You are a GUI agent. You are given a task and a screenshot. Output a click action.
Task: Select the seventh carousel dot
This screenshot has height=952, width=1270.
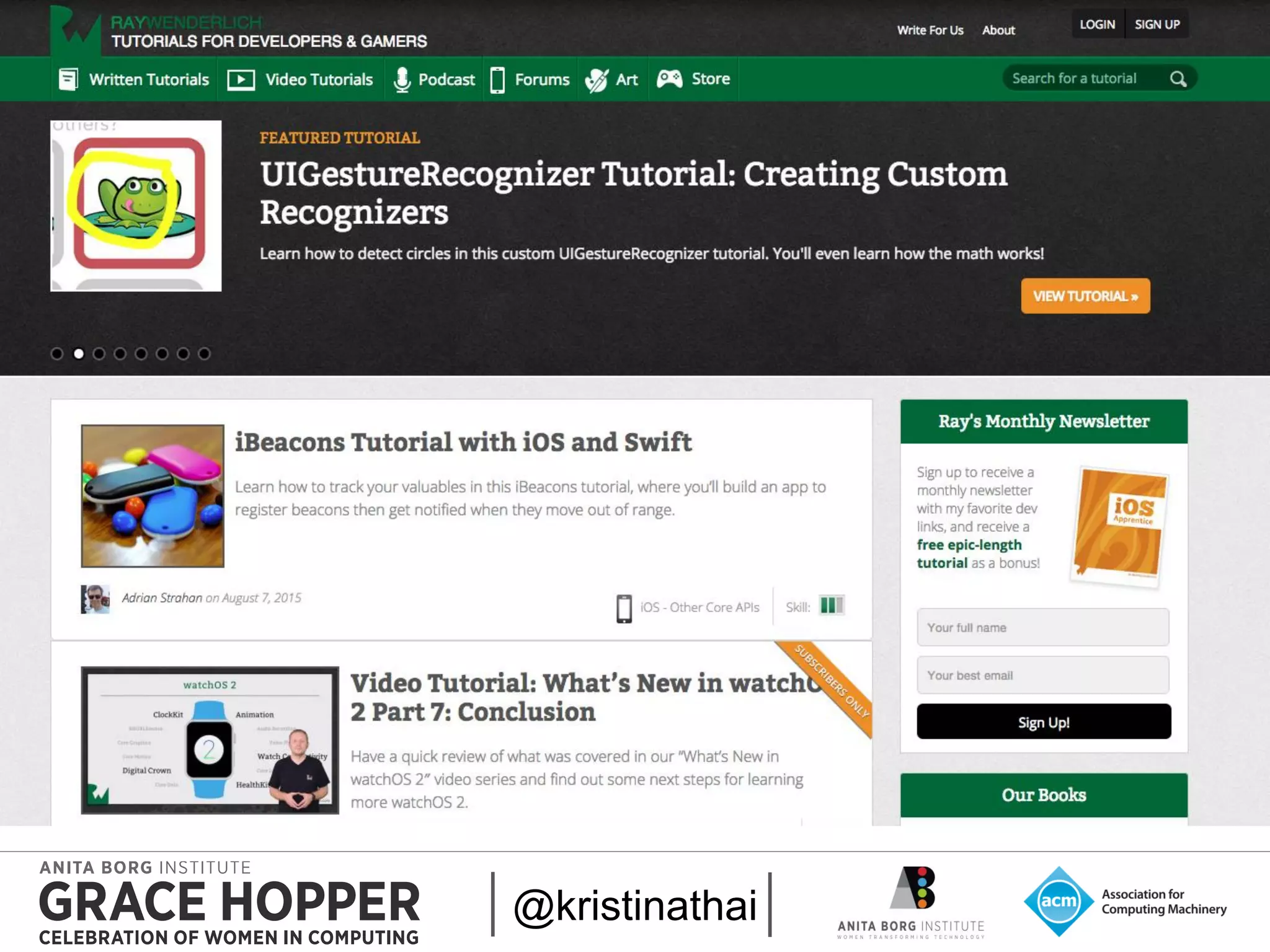coord(183,353)
